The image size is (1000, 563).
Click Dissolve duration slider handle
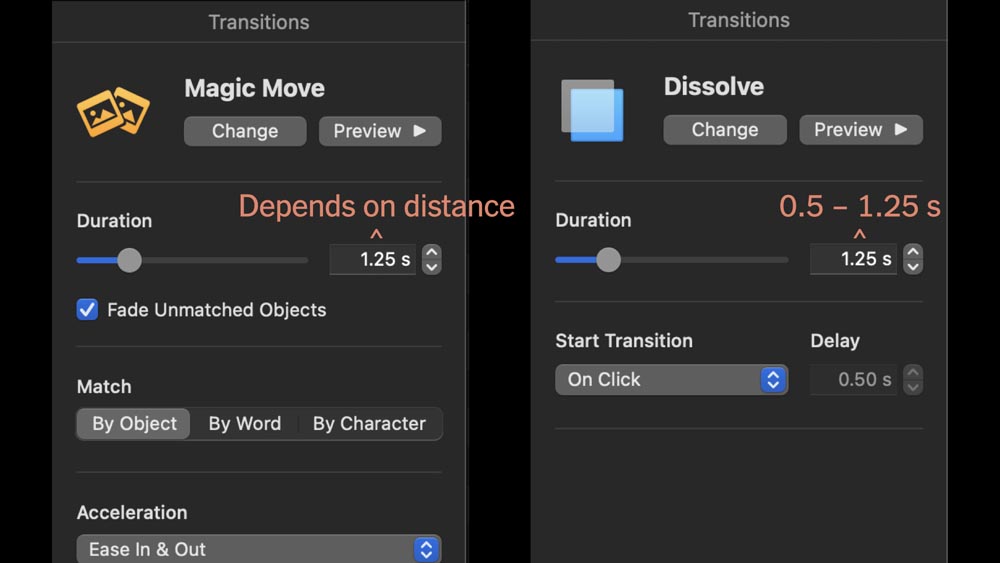coord(608,260)
